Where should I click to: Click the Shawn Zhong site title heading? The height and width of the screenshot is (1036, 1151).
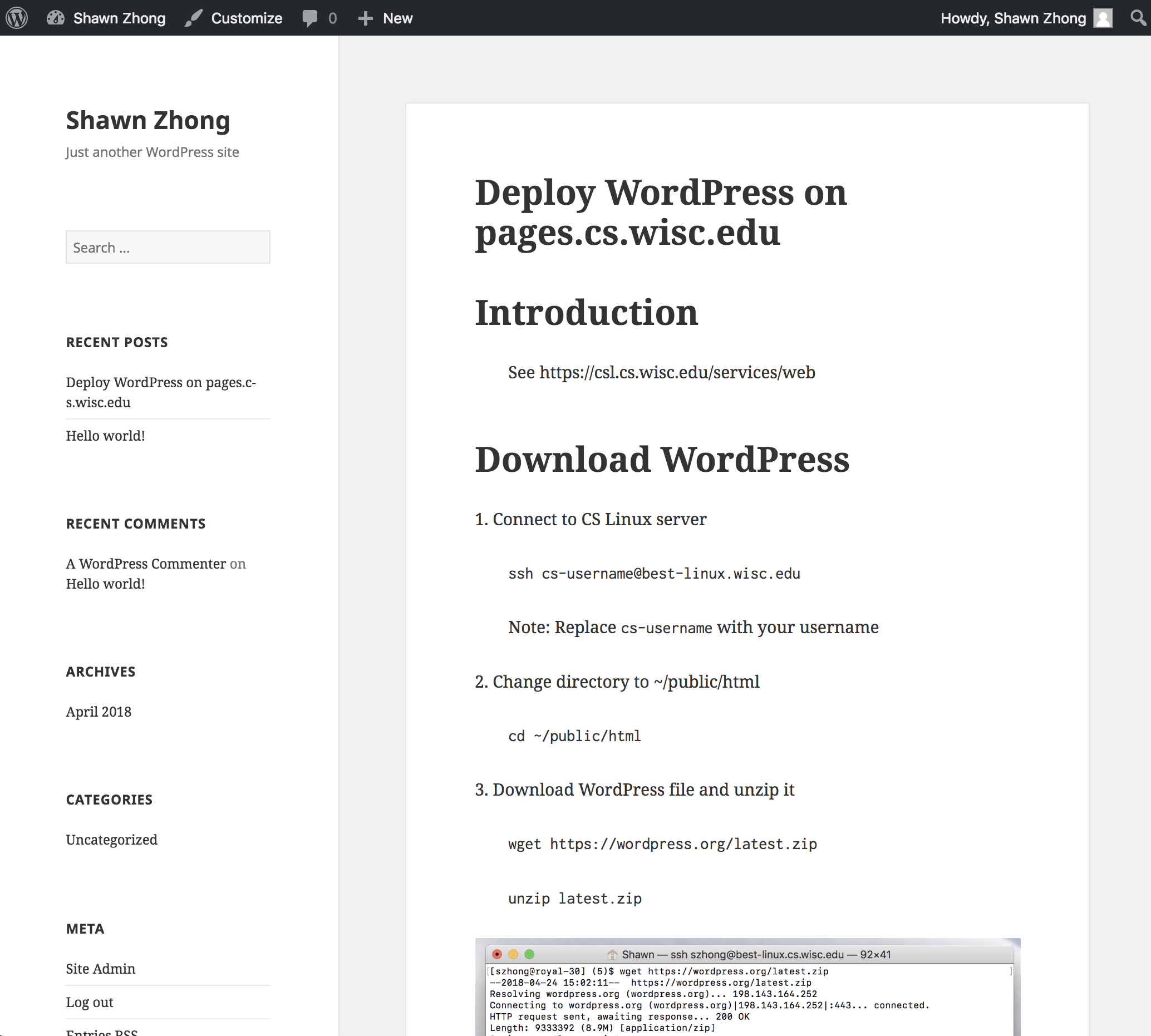[x=147, y=121]
